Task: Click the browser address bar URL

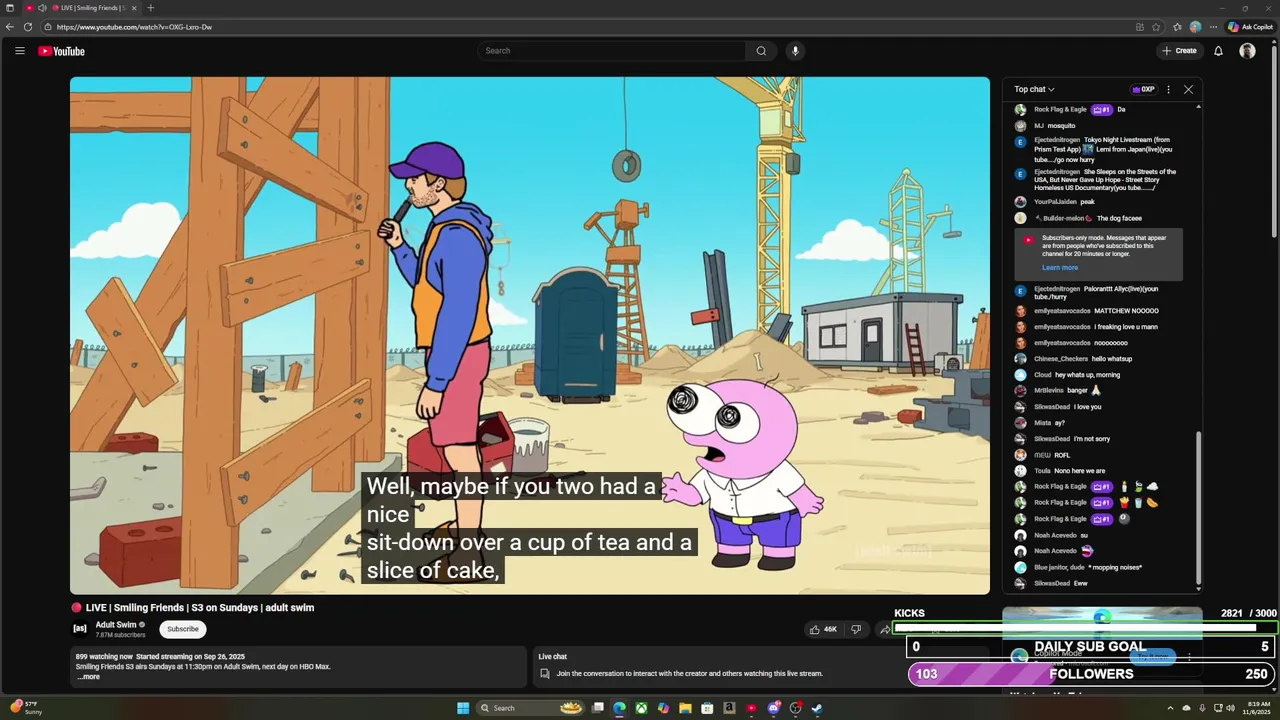Action: pos(134,27)
